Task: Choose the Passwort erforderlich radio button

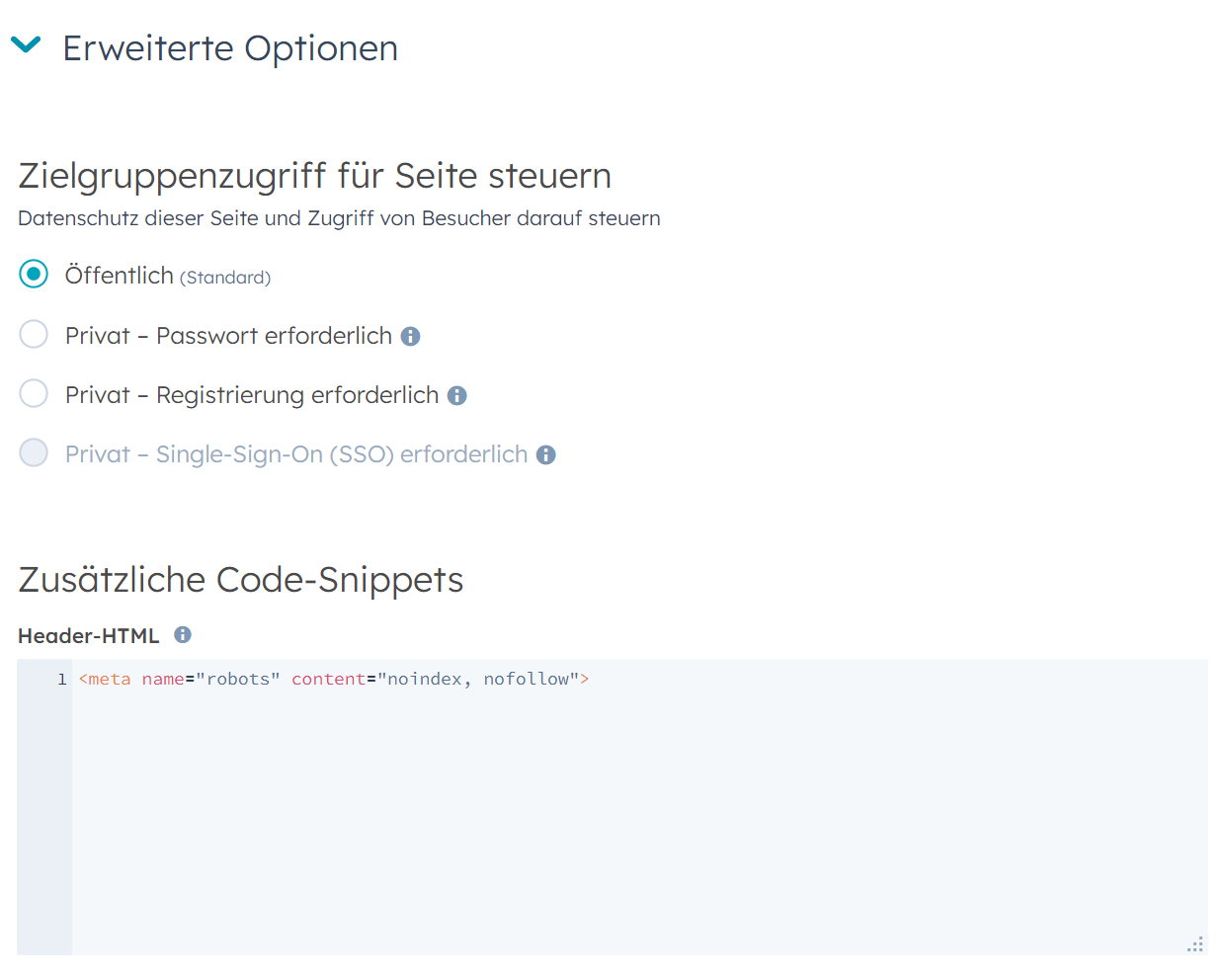Action: [34, 335]
